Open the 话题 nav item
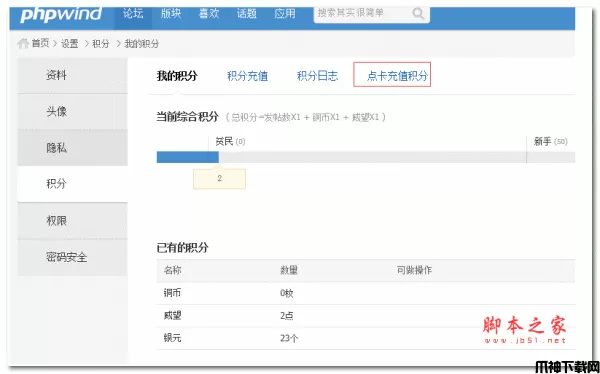 (246, 13)
